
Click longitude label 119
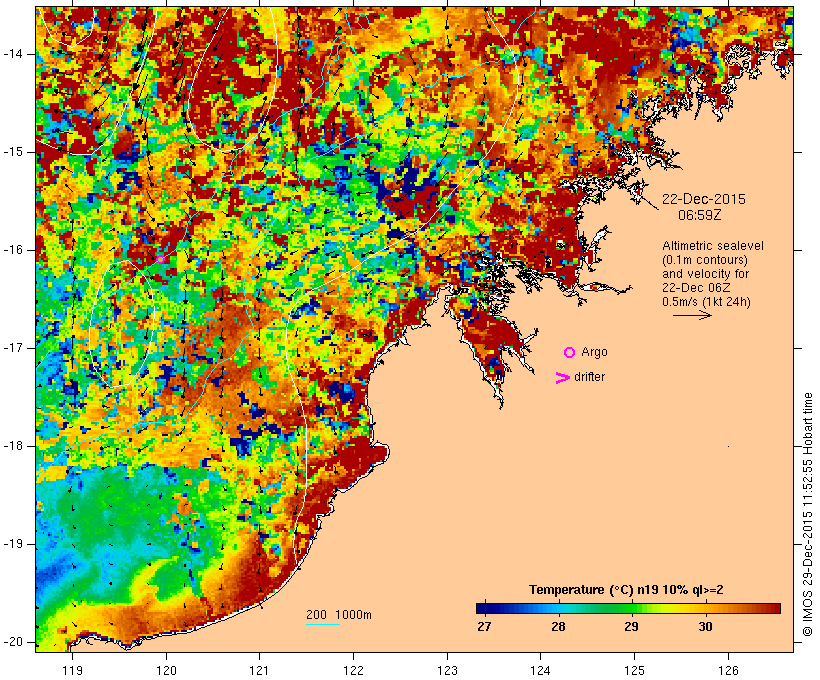tap(72, 670)
